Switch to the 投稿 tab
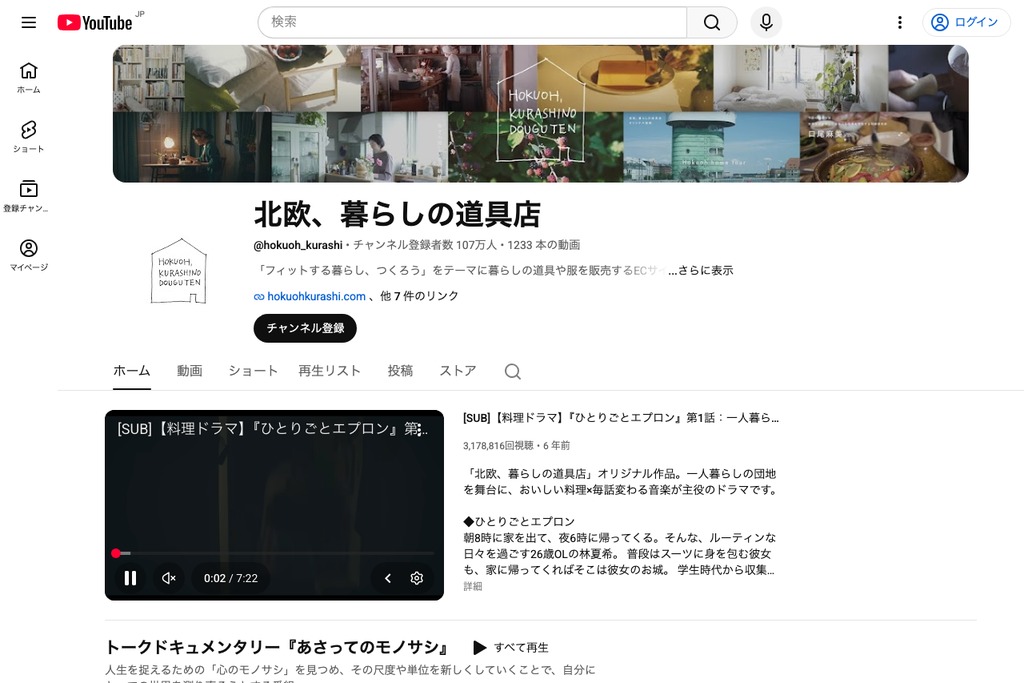 point(400,371)
